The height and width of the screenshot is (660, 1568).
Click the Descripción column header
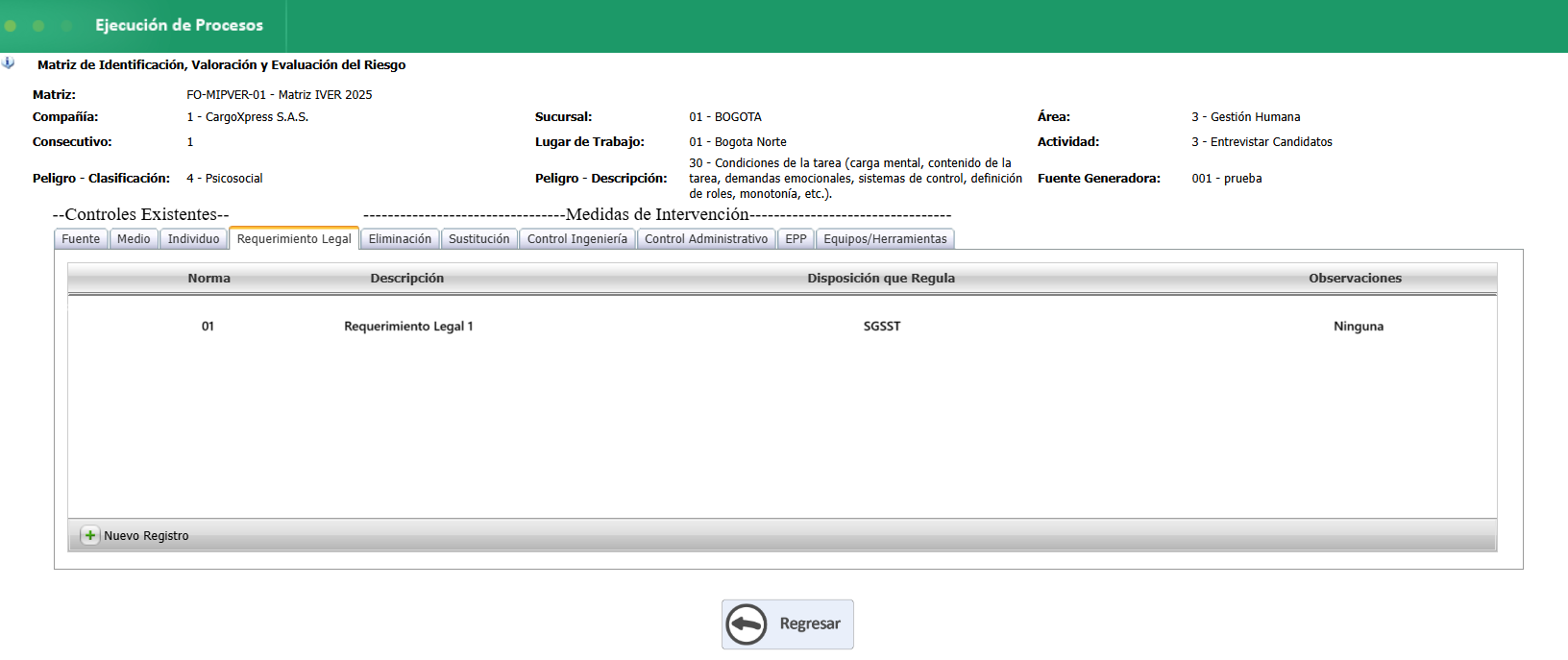[407, 279]
